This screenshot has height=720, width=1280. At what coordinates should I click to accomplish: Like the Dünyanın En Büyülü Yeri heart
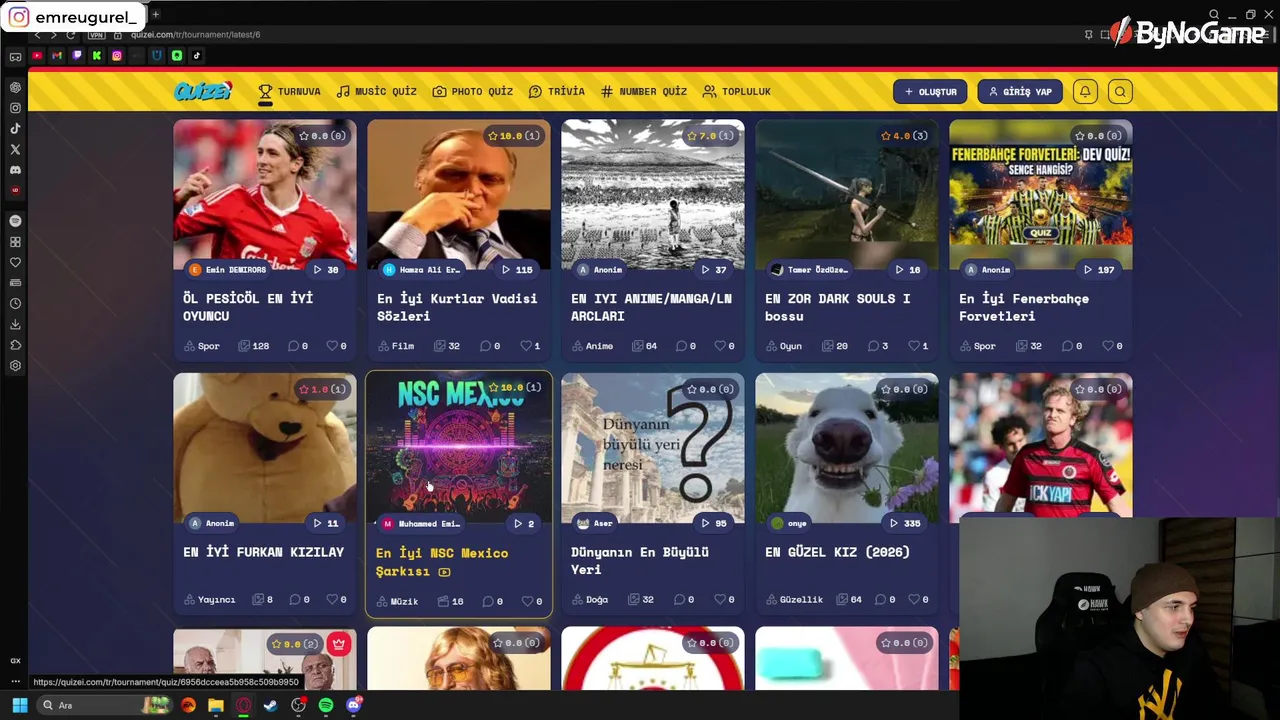click(720, 600)
